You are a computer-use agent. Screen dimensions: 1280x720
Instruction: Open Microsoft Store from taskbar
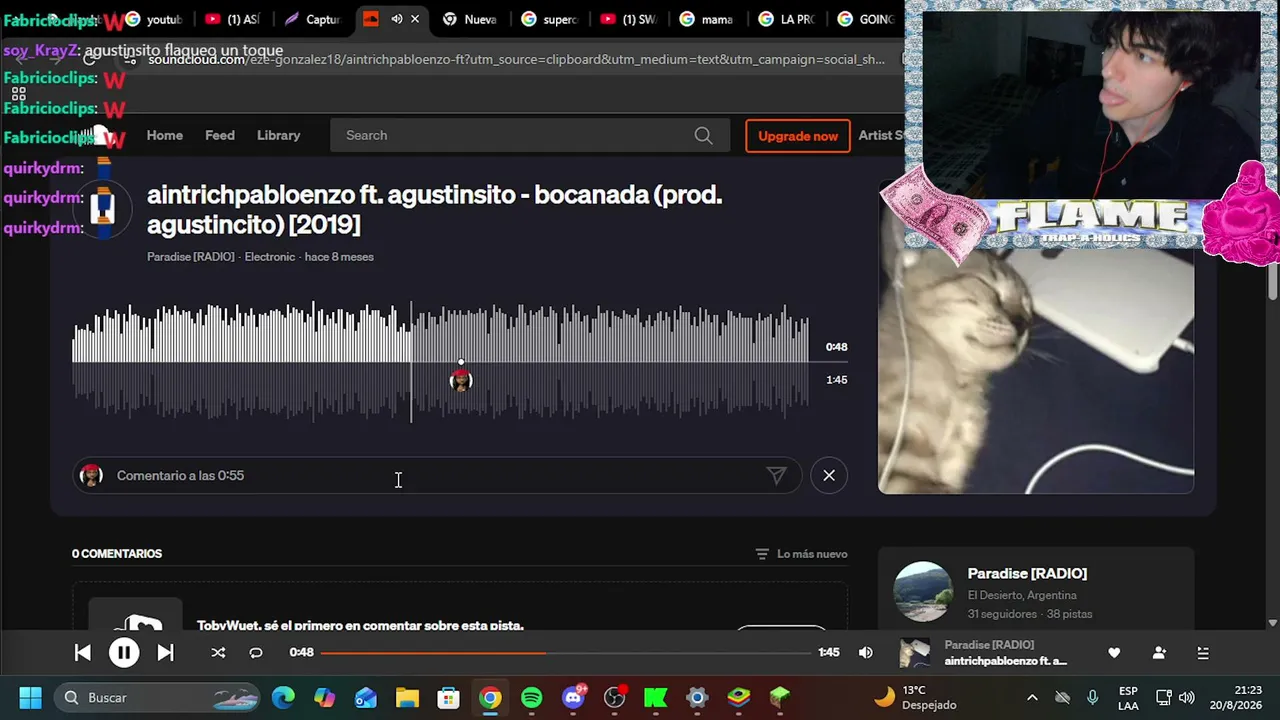(448, 697)
